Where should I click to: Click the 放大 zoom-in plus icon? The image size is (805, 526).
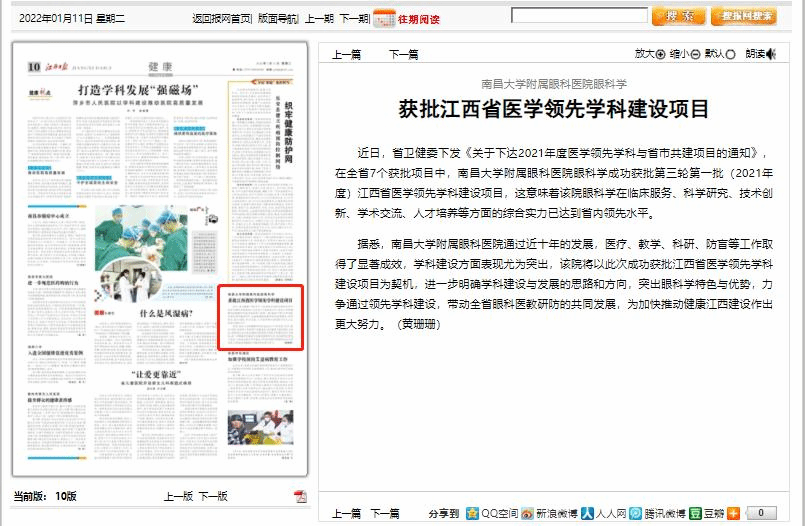click(660, 54)
